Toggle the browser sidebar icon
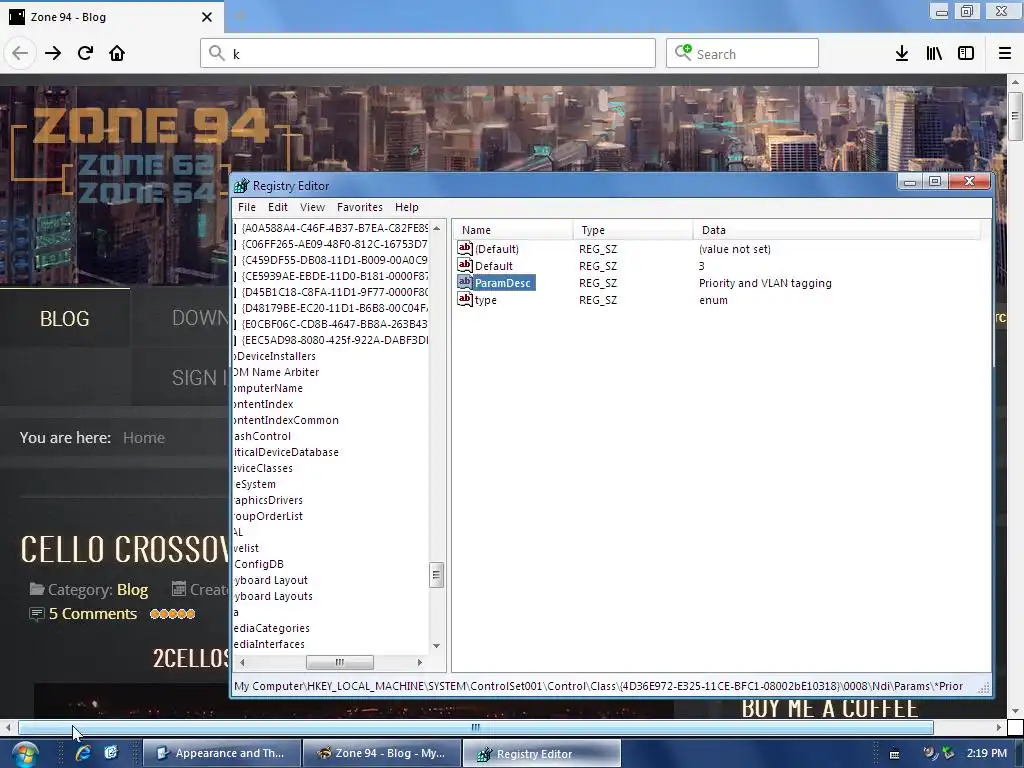The width and height of the screenshot is (1024, 768). (x=966, y=53)
